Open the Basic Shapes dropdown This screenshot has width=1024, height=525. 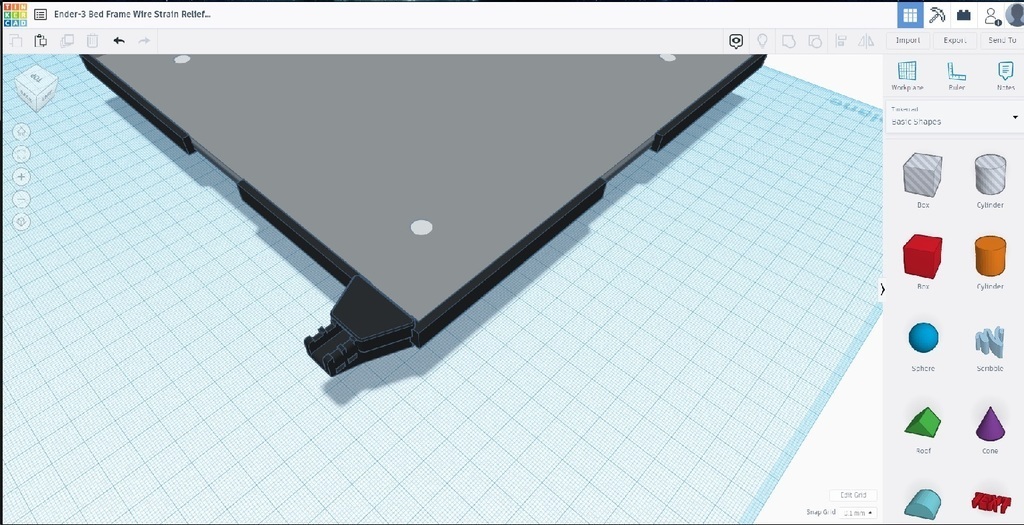pos(953,117)
